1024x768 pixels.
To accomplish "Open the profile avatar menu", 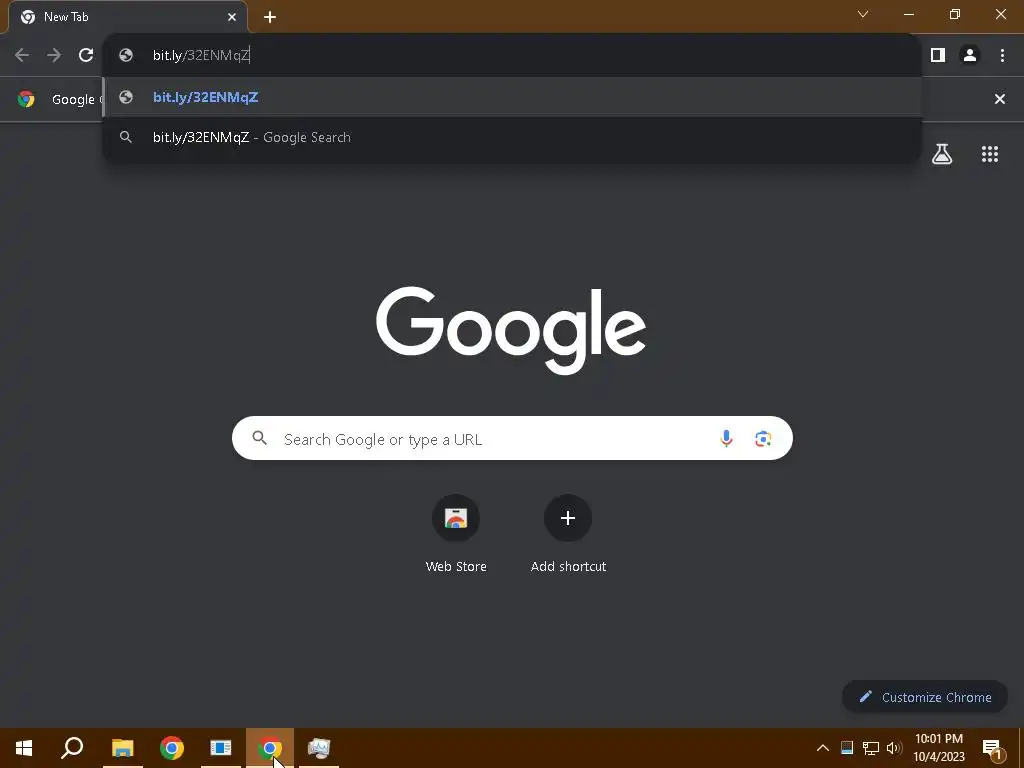I will tap(970, 55).
